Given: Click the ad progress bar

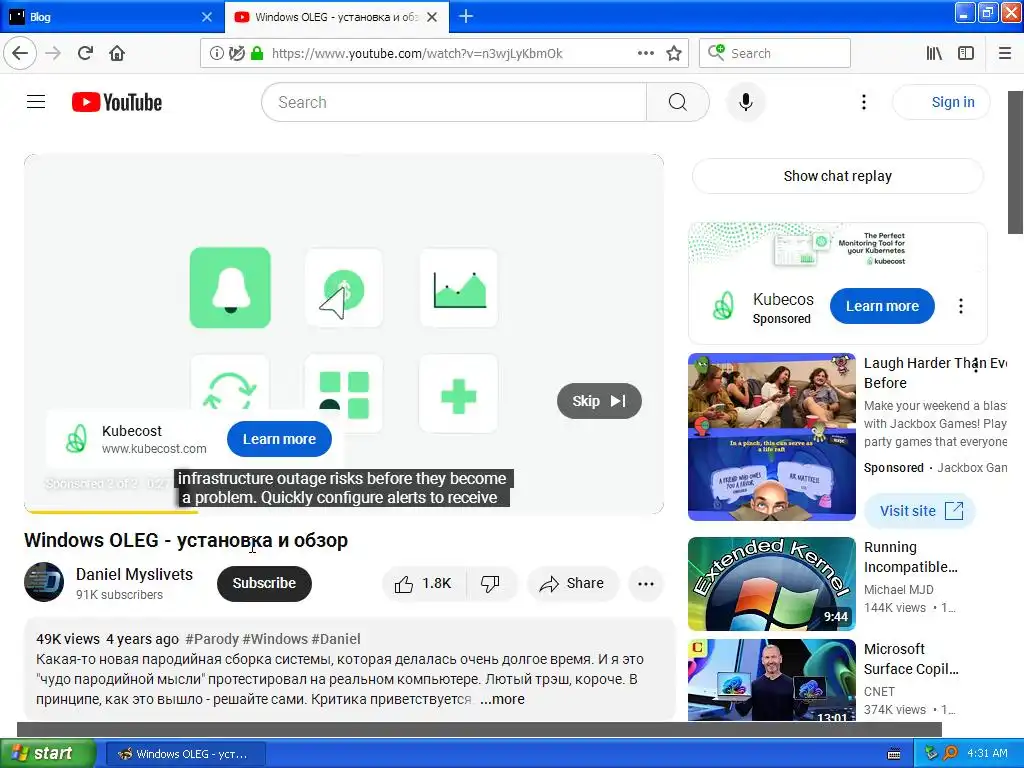Looking at the screenshot, I should click(x=344, y=512).
